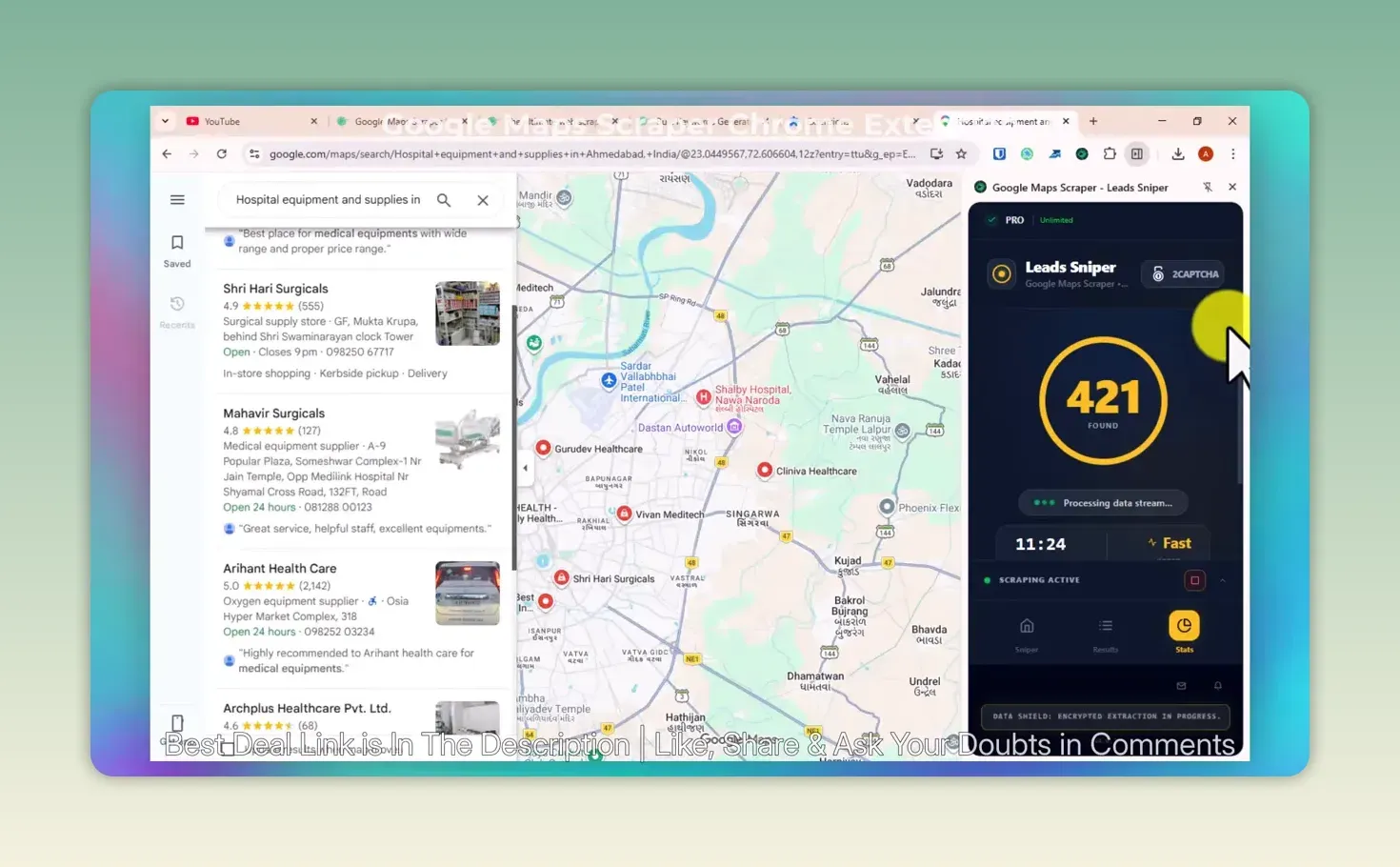Click the site info icon in address bar
The height and width of the screenshot is (867, 1400).
coord(254,153)
